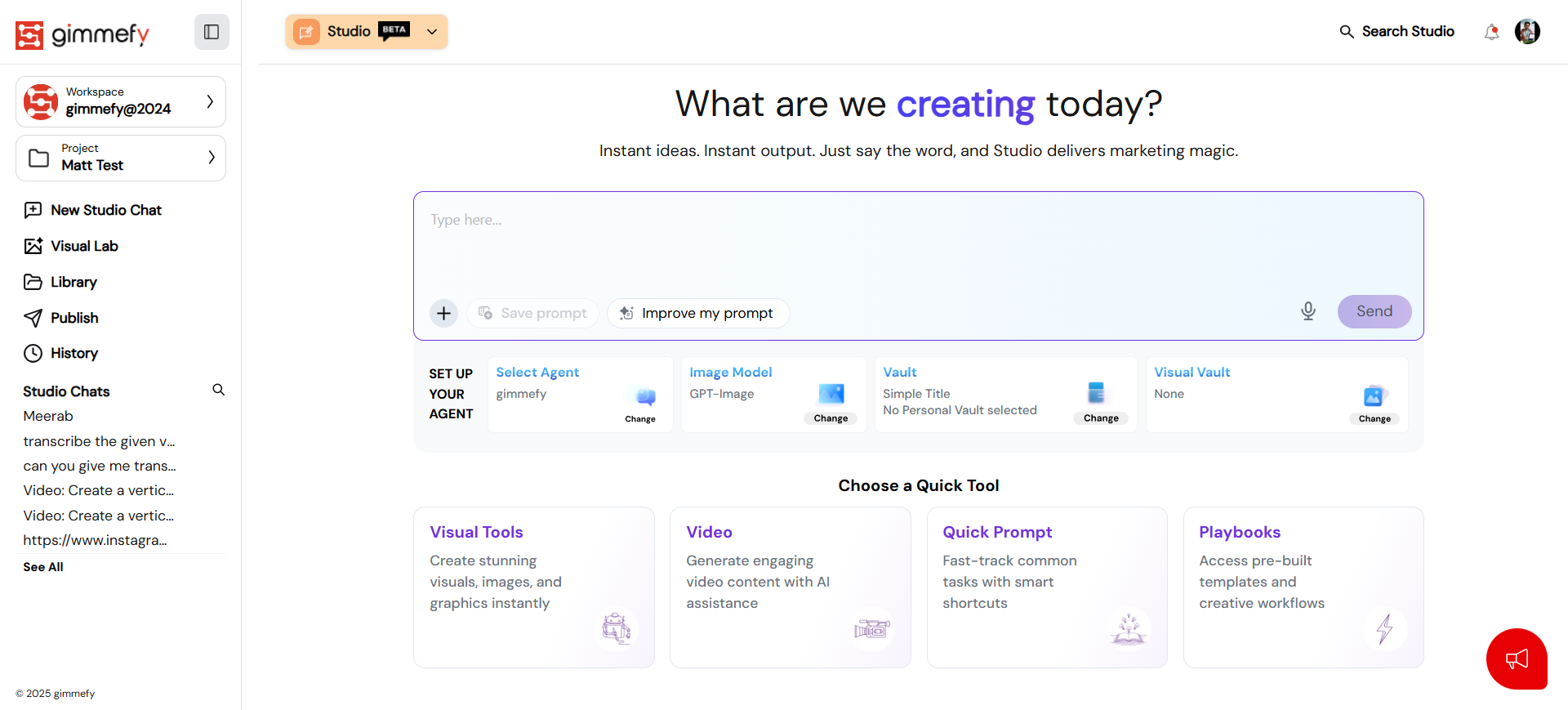
Task: Click the Visual Vault image icon
Action: (x=1374, y=395)
